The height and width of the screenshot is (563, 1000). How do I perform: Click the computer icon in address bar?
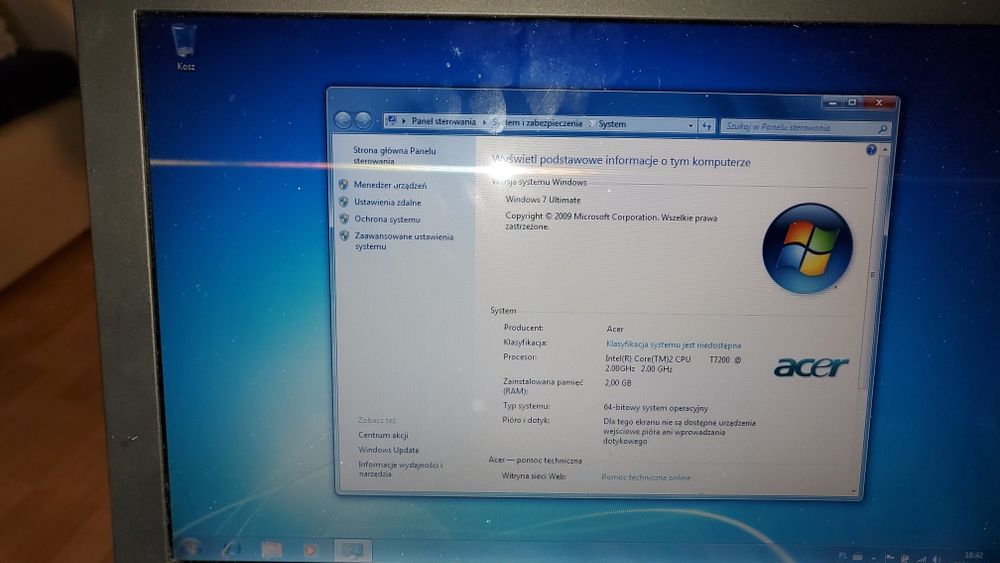[392, 121]
